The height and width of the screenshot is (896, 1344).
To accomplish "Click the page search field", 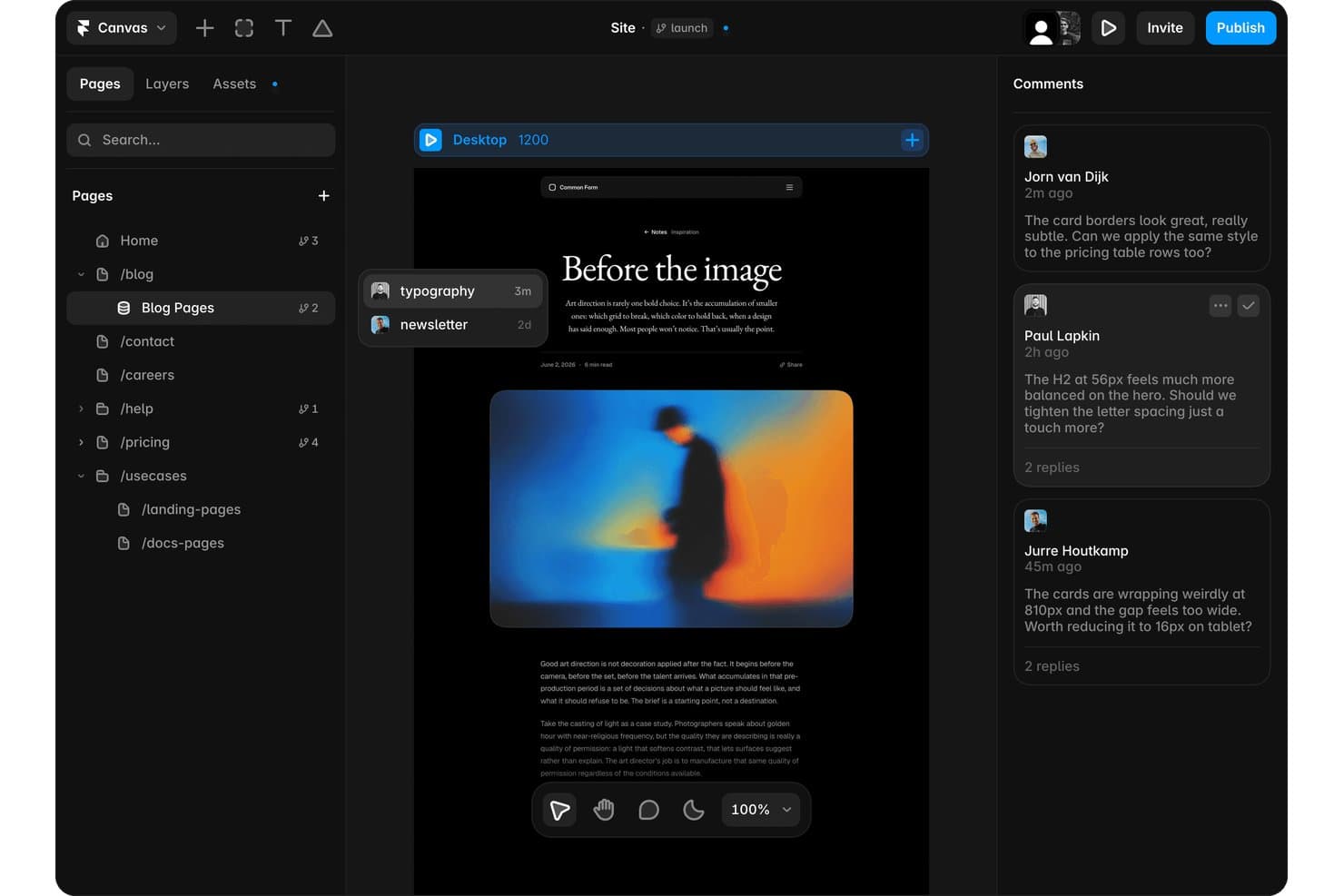I will 201,140.
